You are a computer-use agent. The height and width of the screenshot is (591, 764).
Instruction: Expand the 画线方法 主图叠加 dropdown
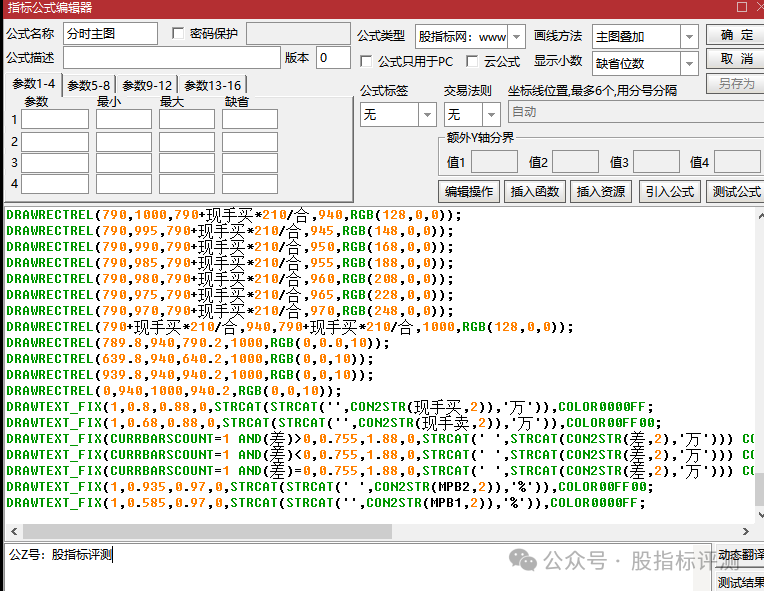pos(689,37)
